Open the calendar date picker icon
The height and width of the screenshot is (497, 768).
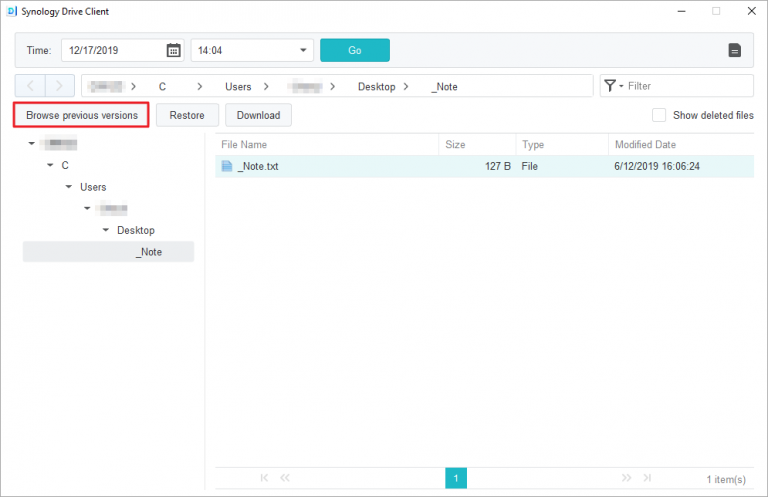point(173,50)
